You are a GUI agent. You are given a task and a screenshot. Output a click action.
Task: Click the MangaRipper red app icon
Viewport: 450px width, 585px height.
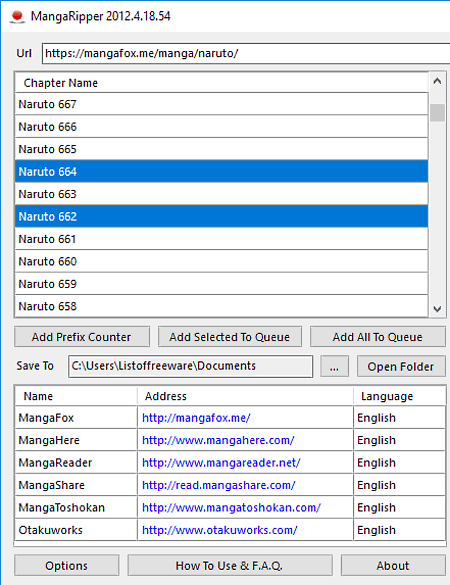tap(17, 16)
